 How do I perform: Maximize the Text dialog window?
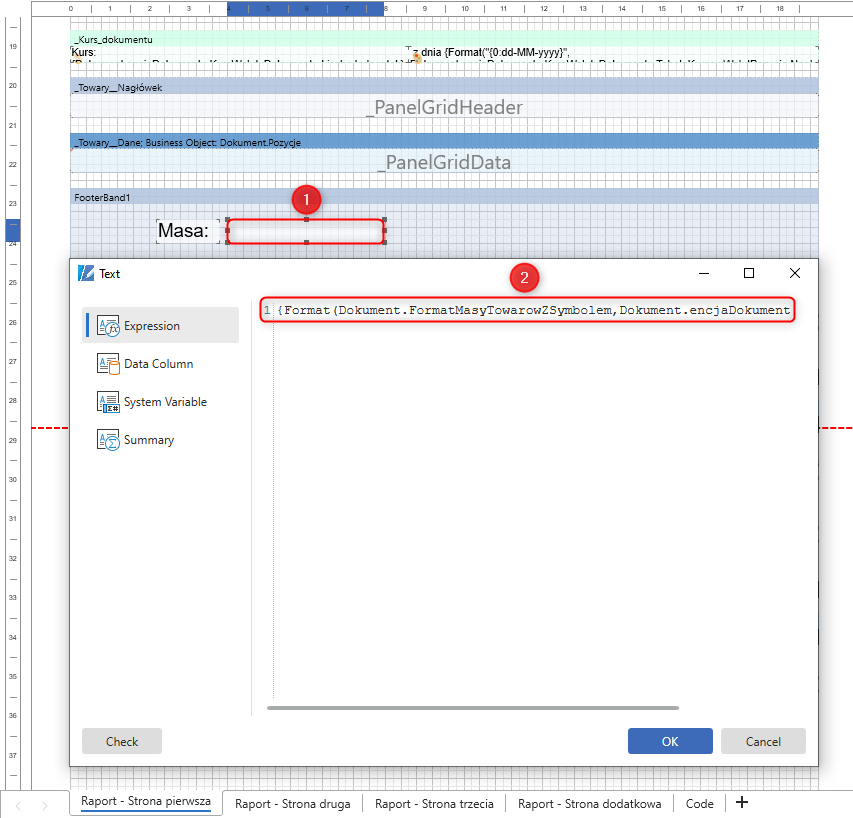coord(749,273)
